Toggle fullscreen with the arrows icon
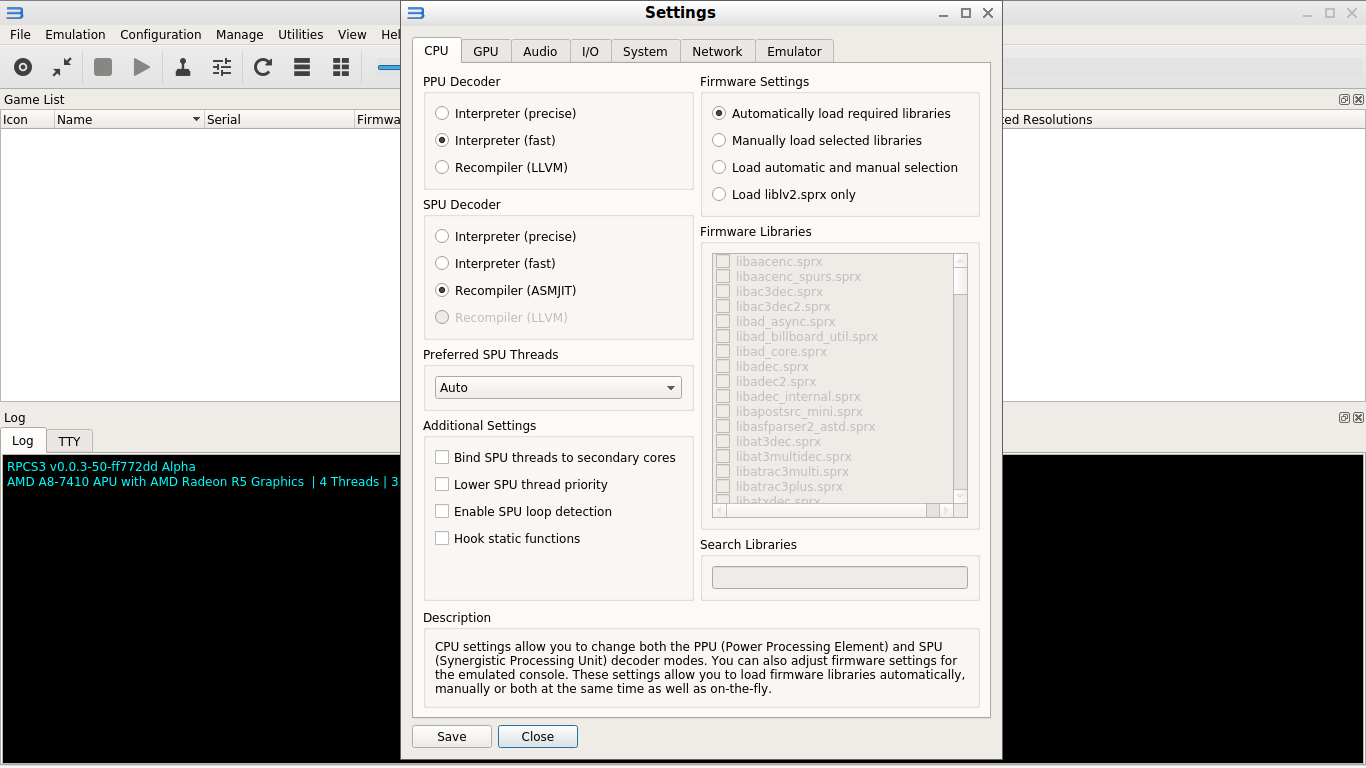The width and height of the screenshot is (1366, 768). tap(61, 67)
